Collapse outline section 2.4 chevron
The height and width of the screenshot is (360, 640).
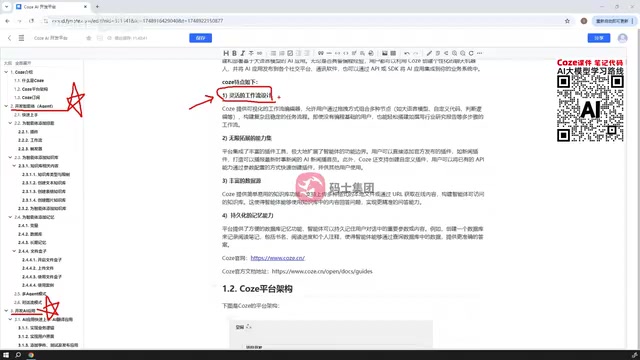(x=10, y=217)
